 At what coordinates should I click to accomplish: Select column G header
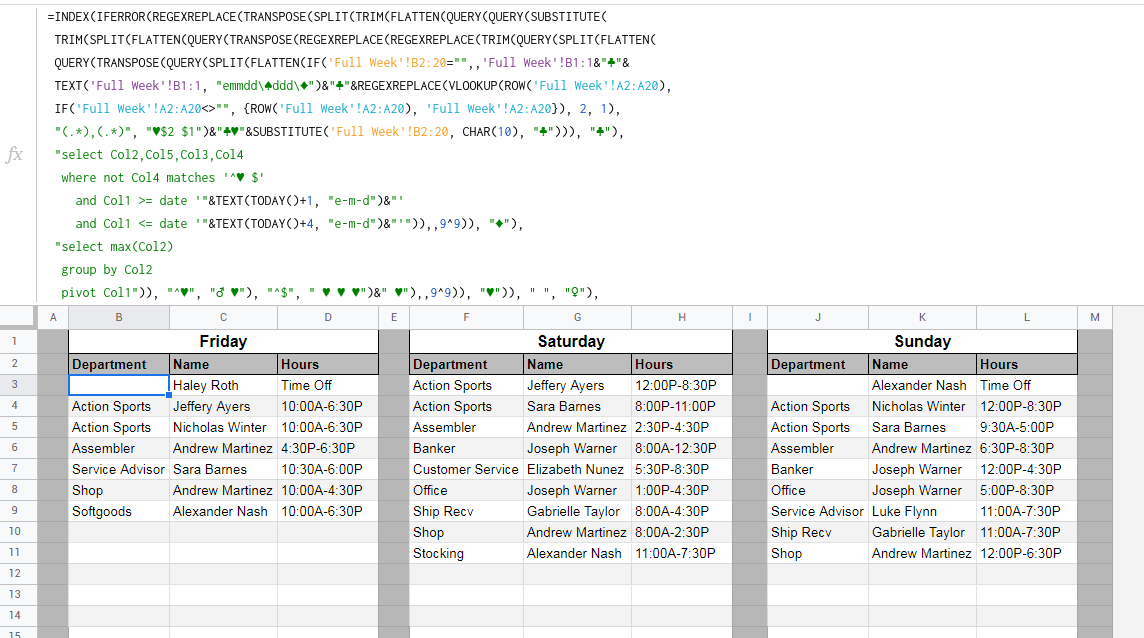coord(577,317)
